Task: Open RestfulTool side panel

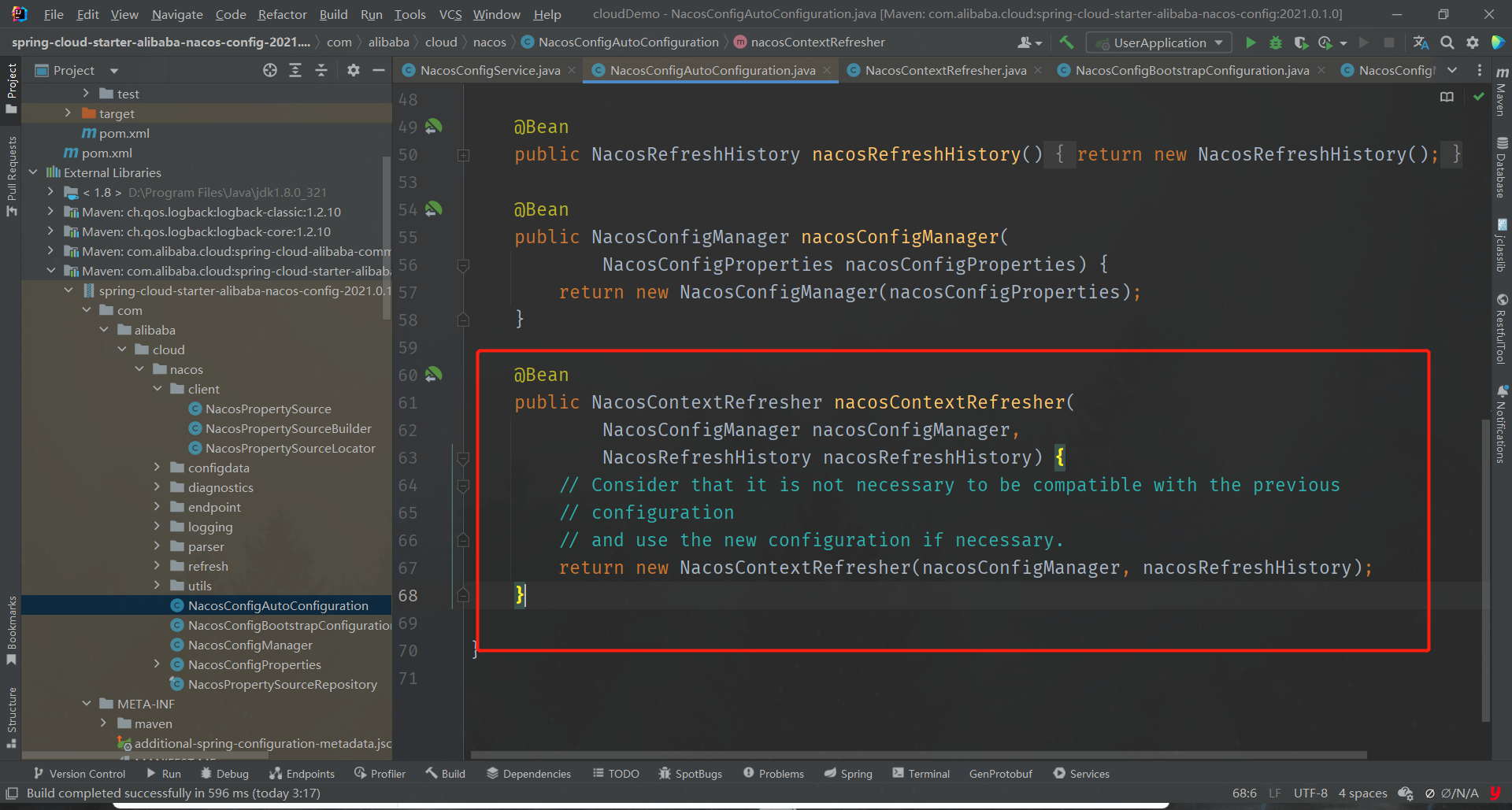Action: click(1502, 328)
